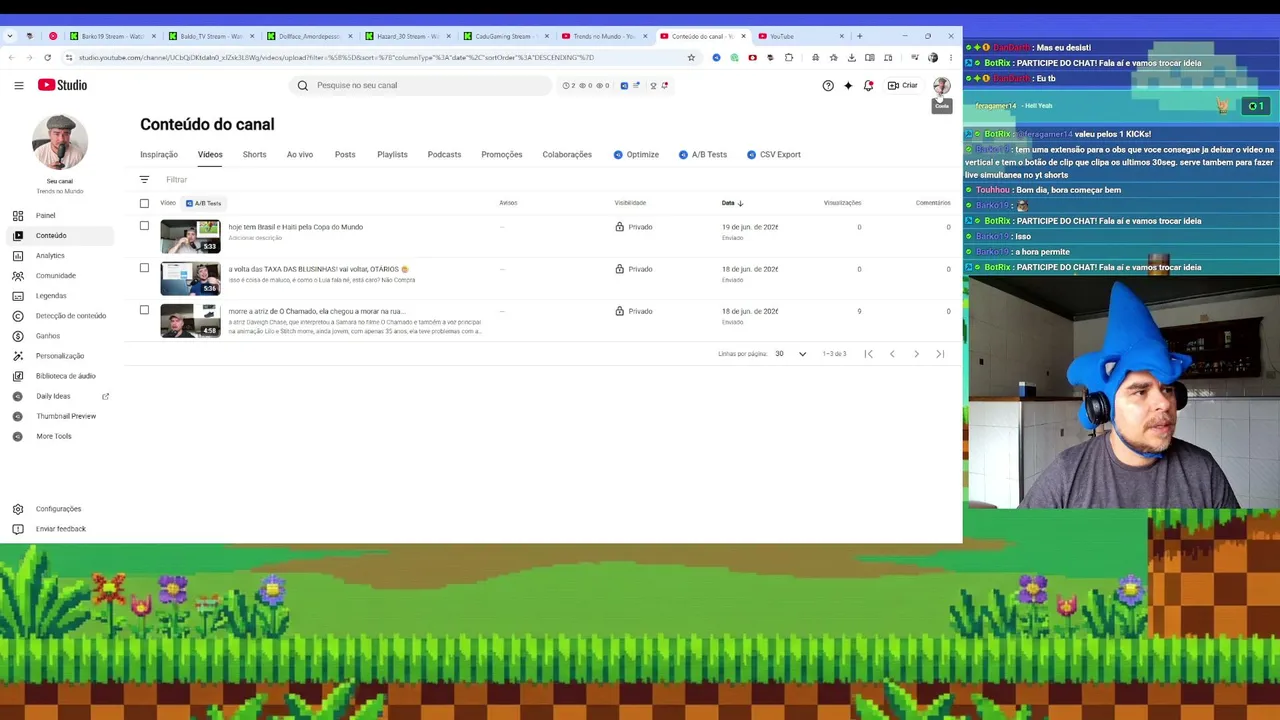
Task: Toggle the select-all videos checkbox
Action: pos(144,203)
